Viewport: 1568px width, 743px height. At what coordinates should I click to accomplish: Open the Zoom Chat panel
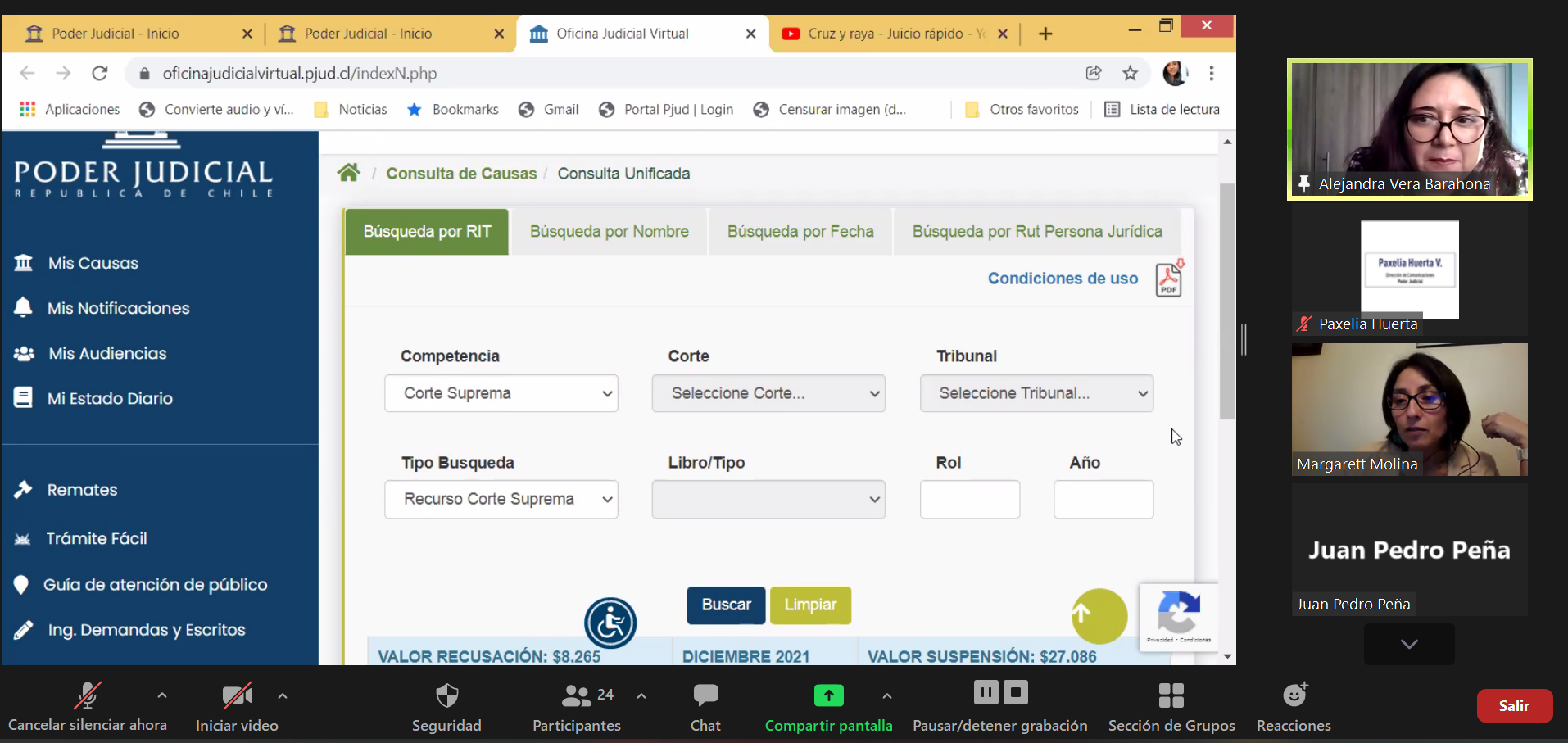tap(705, 706)
